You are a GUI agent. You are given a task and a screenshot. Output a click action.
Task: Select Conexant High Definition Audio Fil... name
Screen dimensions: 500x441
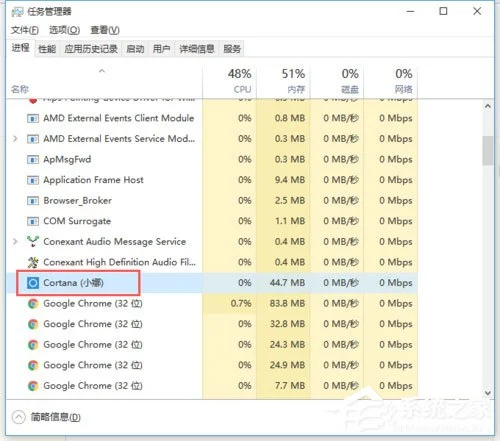(x=119, y=262)
